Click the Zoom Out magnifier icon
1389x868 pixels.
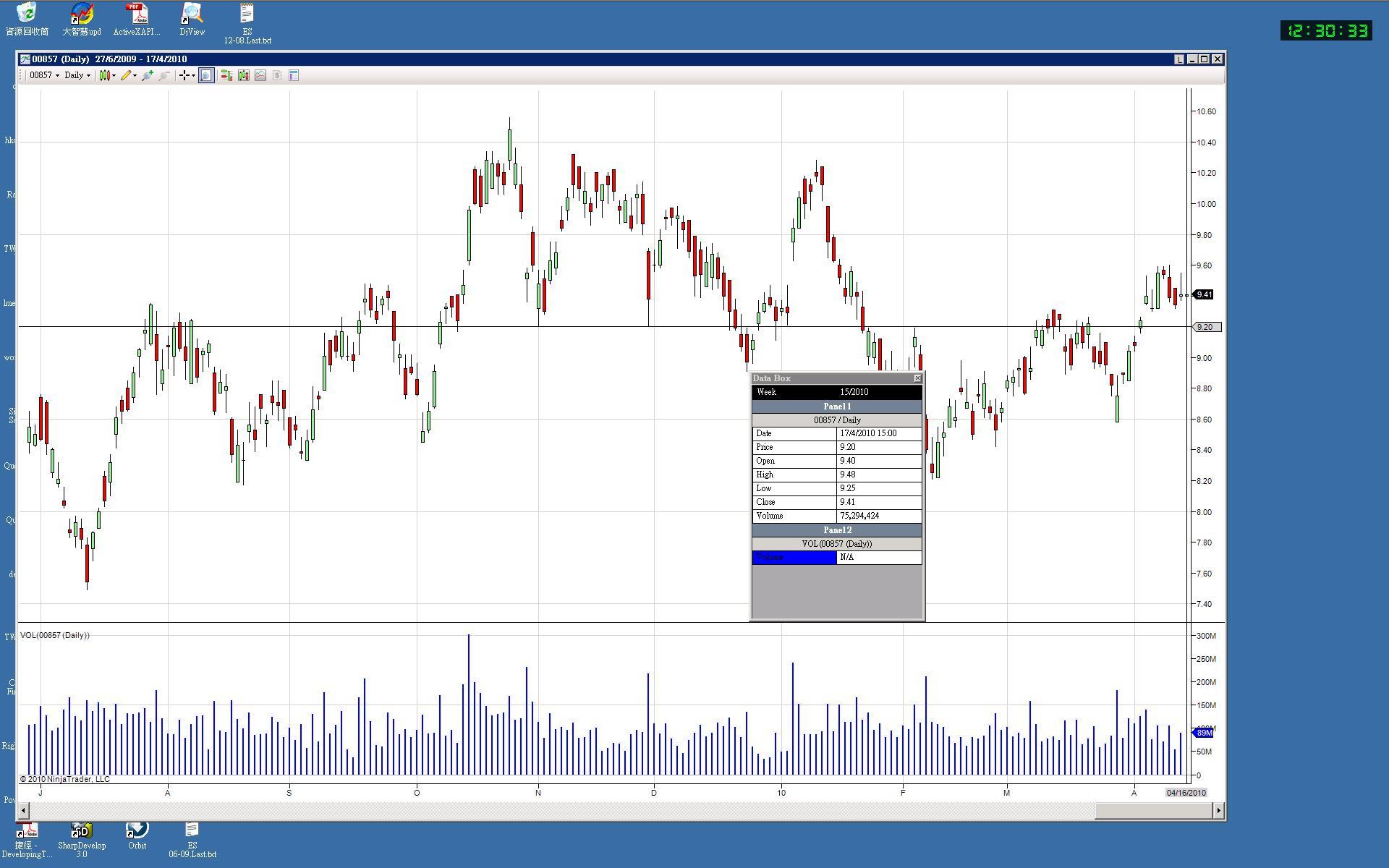[164, 75]
